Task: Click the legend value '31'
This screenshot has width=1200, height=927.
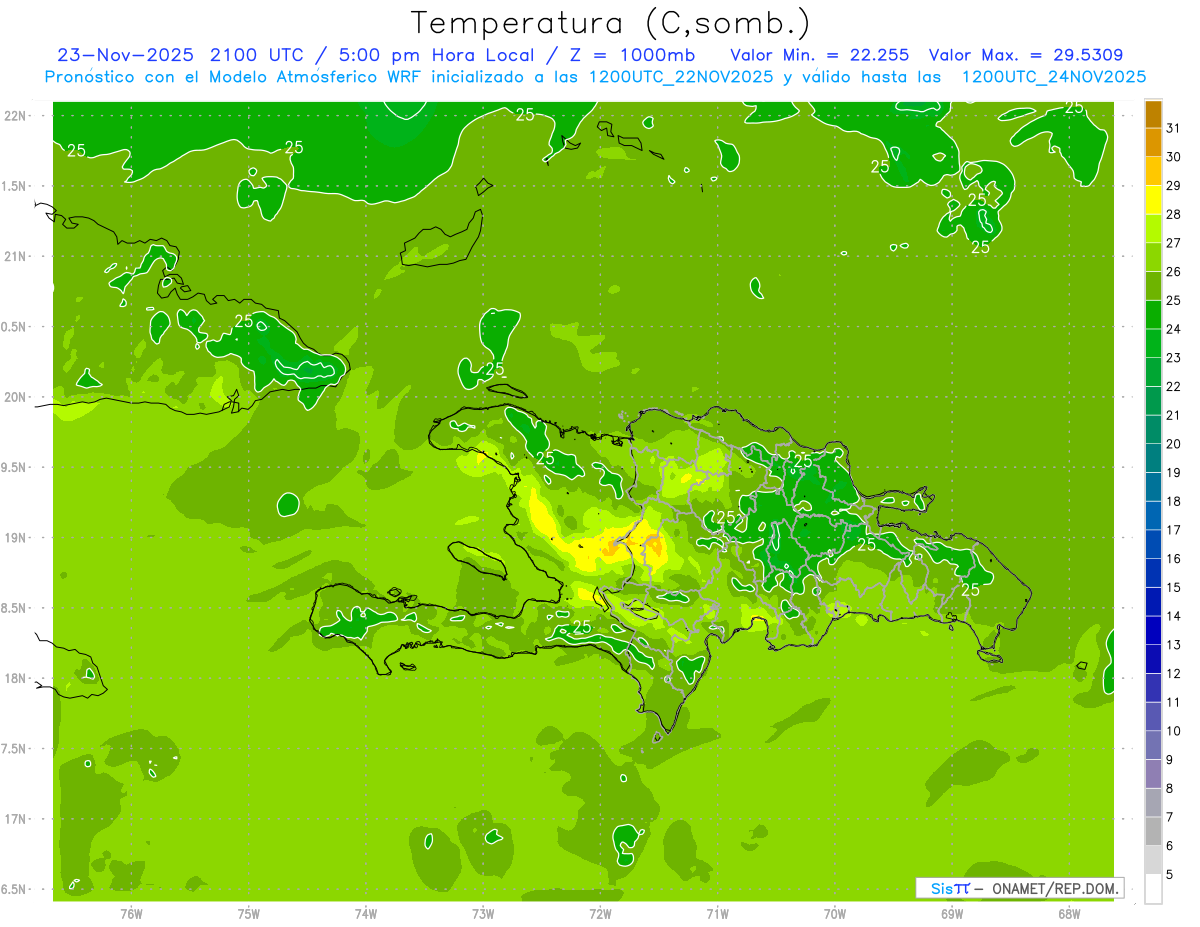Action: [1173, 128]
